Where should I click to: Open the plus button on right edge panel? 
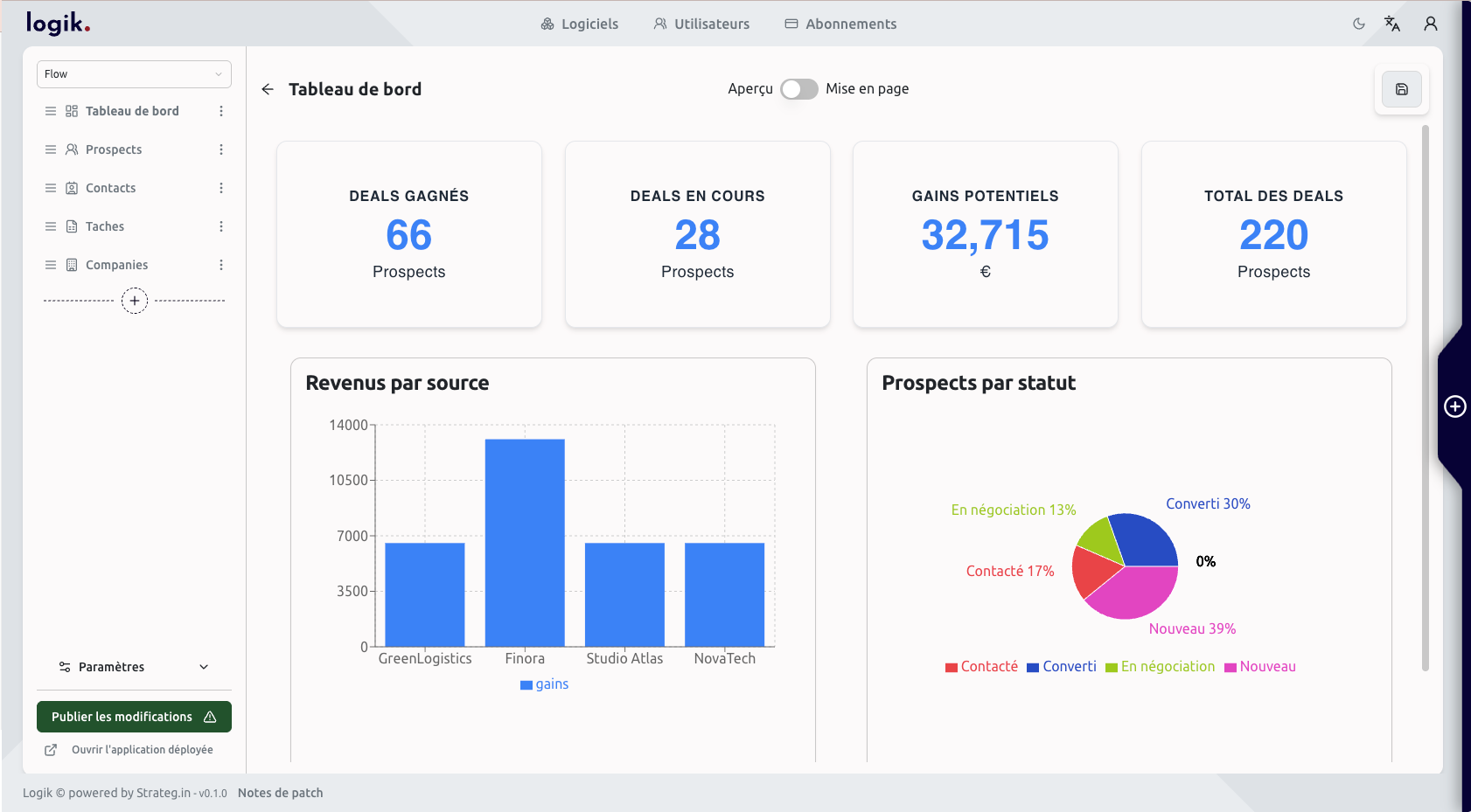[x=1455, y=406]
